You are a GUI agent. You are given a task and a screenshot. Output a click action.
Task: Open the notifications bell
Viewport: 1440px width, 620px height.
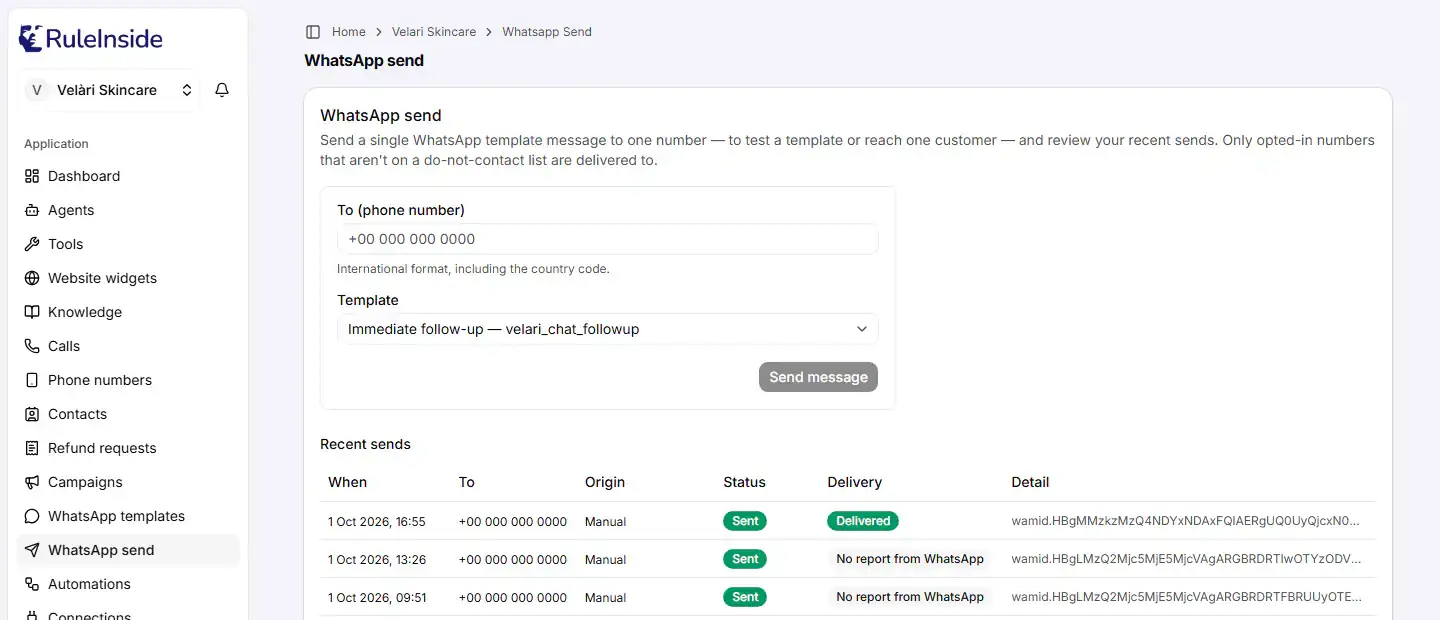click(x=222, y=90)
